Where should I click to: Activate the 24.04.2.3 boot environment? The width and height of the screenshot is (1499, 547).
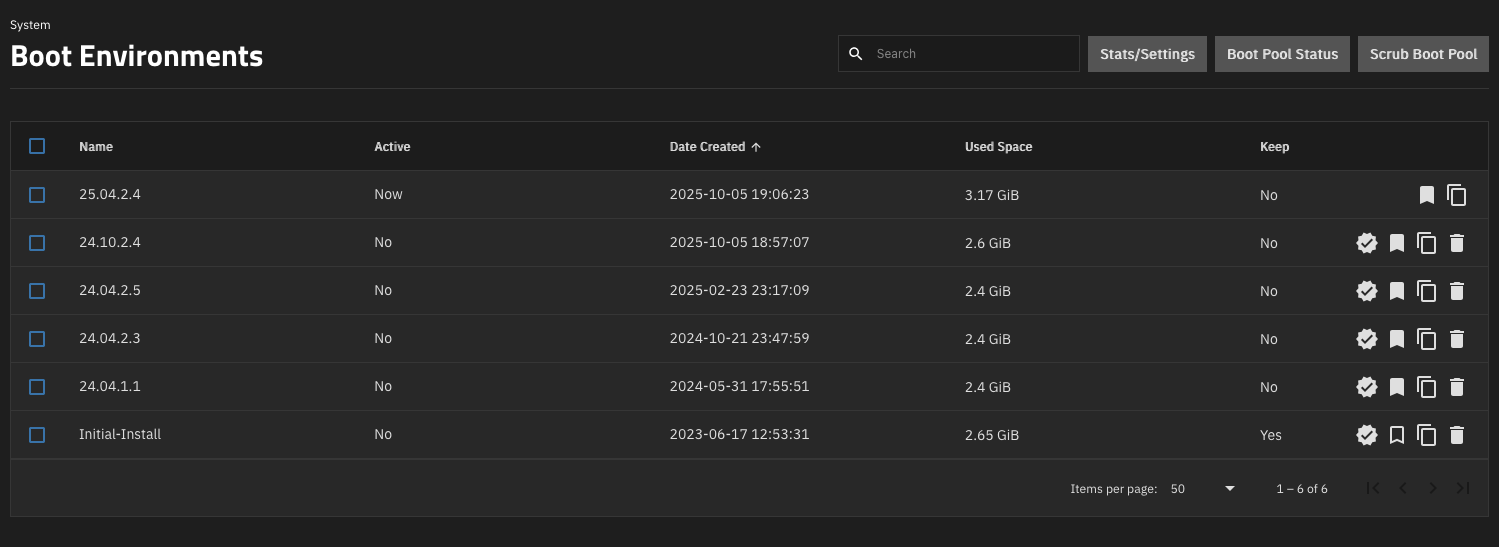point(1366,339)
